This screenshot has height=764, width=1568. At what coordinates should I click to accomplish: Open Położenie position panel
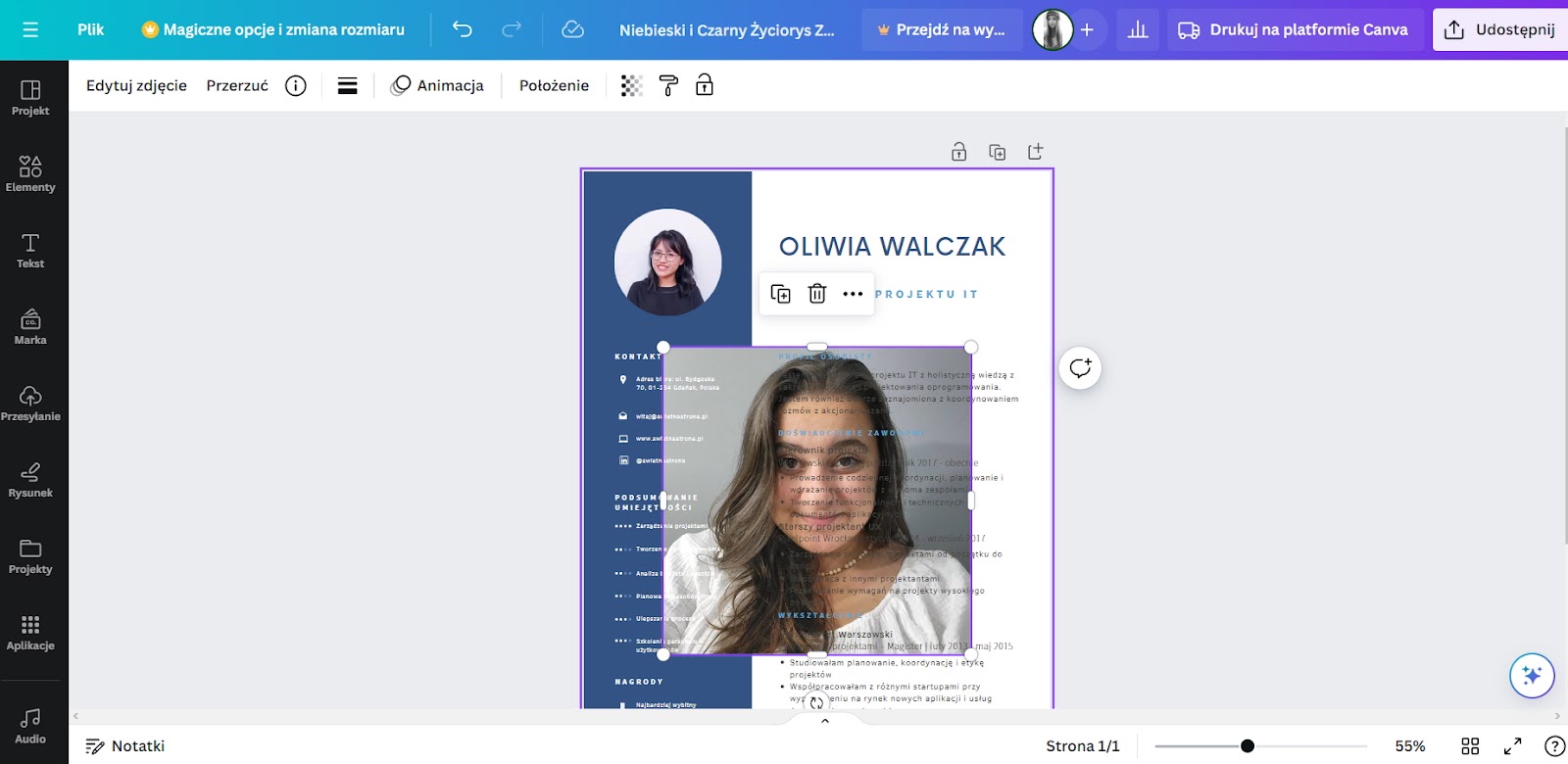(x=554, y=85)
